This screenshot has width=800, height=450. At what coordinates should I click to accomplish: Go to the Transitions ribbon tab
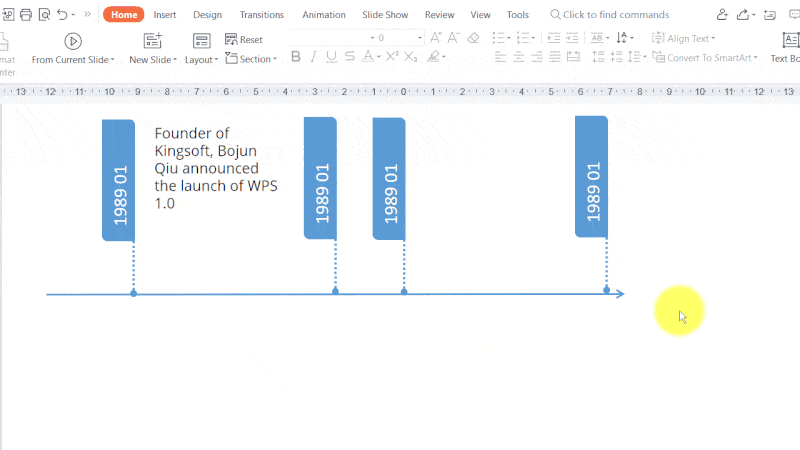pos(262,15)
